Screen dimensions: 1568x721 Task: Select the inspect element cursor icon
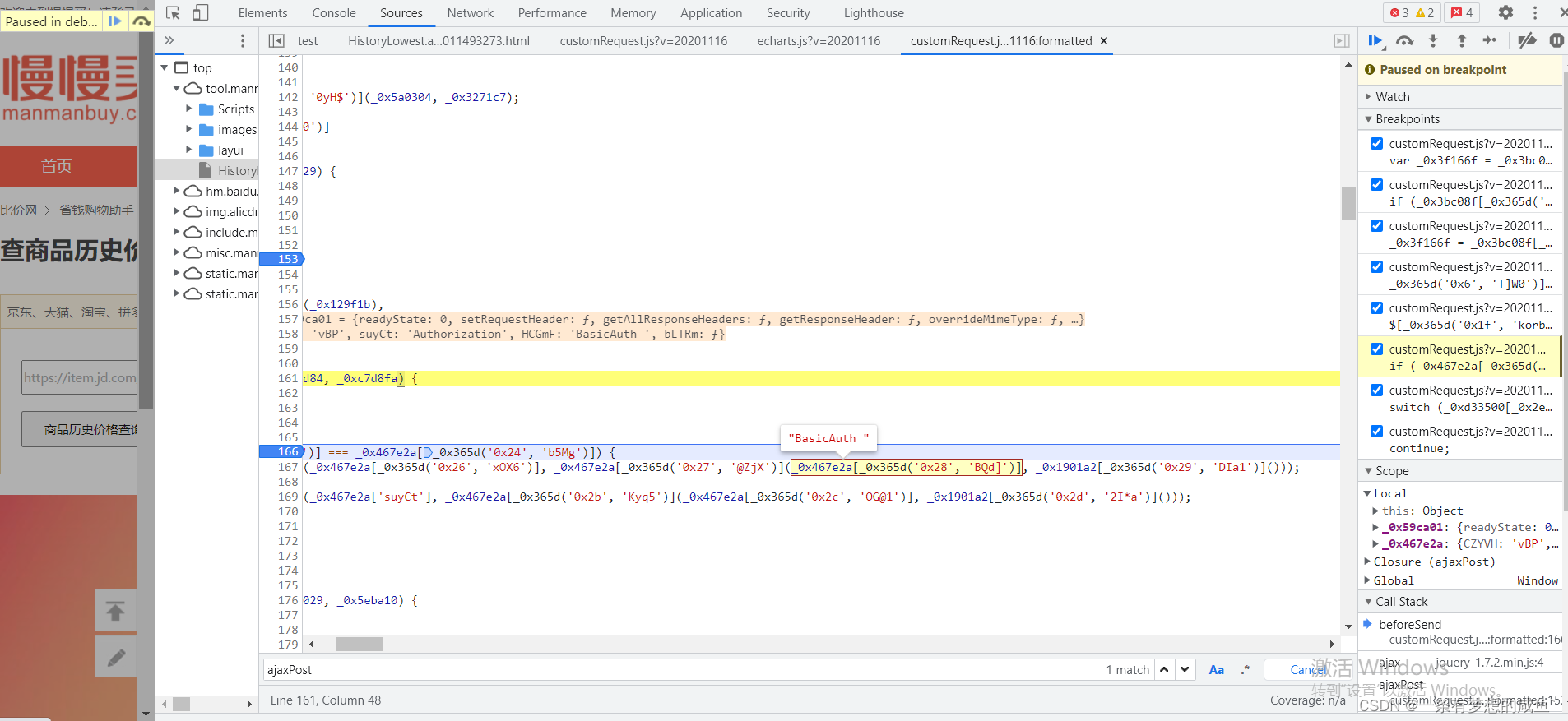coord(173,13)
